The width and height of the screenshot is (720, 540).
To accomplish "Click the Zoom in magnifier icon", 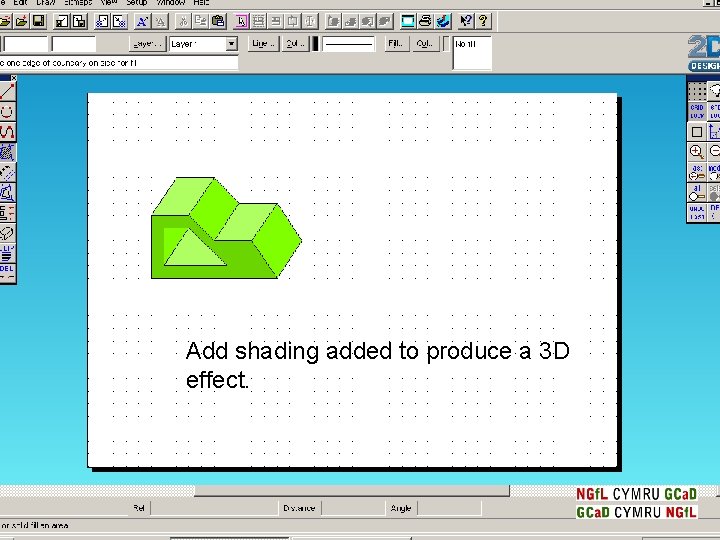I will click(x=697, y=152).
